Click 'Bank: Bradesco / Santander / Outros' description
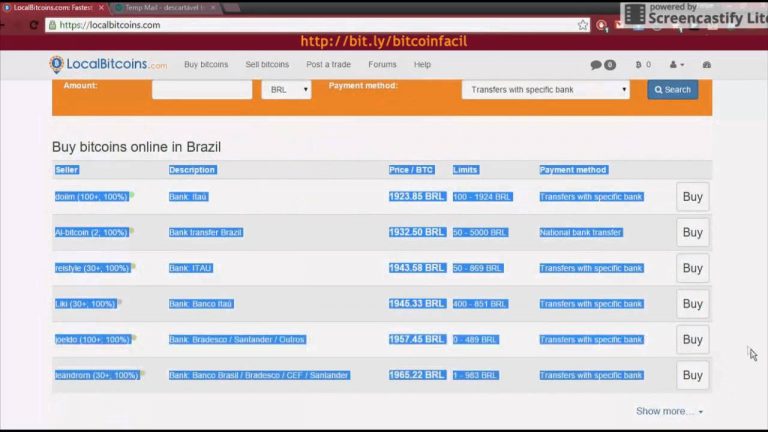Viewport: 768px width, 432px height. (237, 339)
